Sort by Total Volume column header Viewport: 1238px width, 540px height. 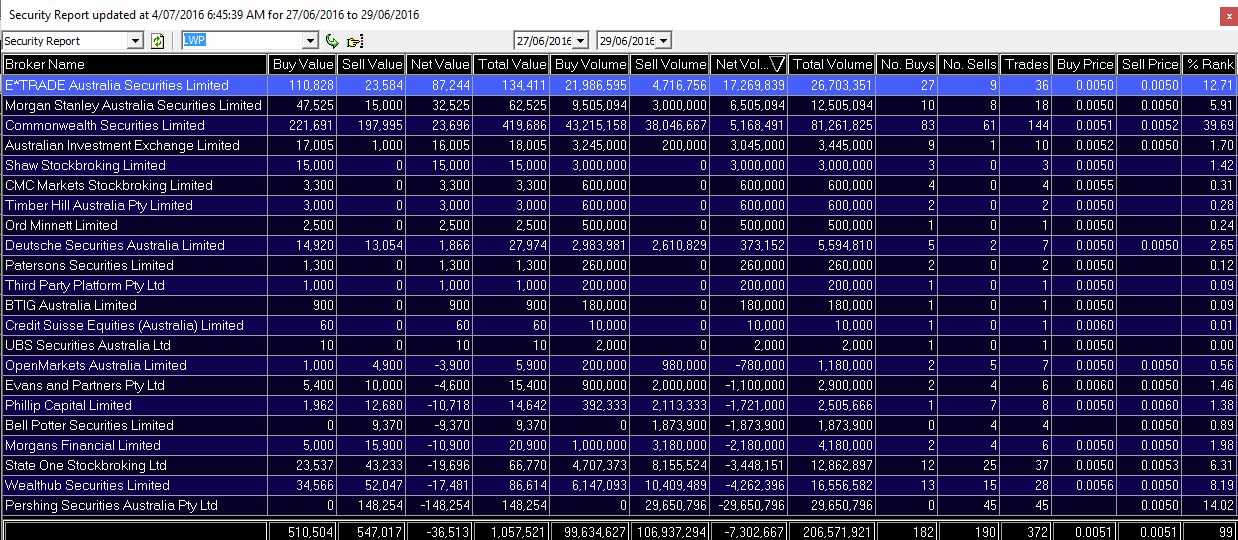pyautogui.click(x=832, y=64)
